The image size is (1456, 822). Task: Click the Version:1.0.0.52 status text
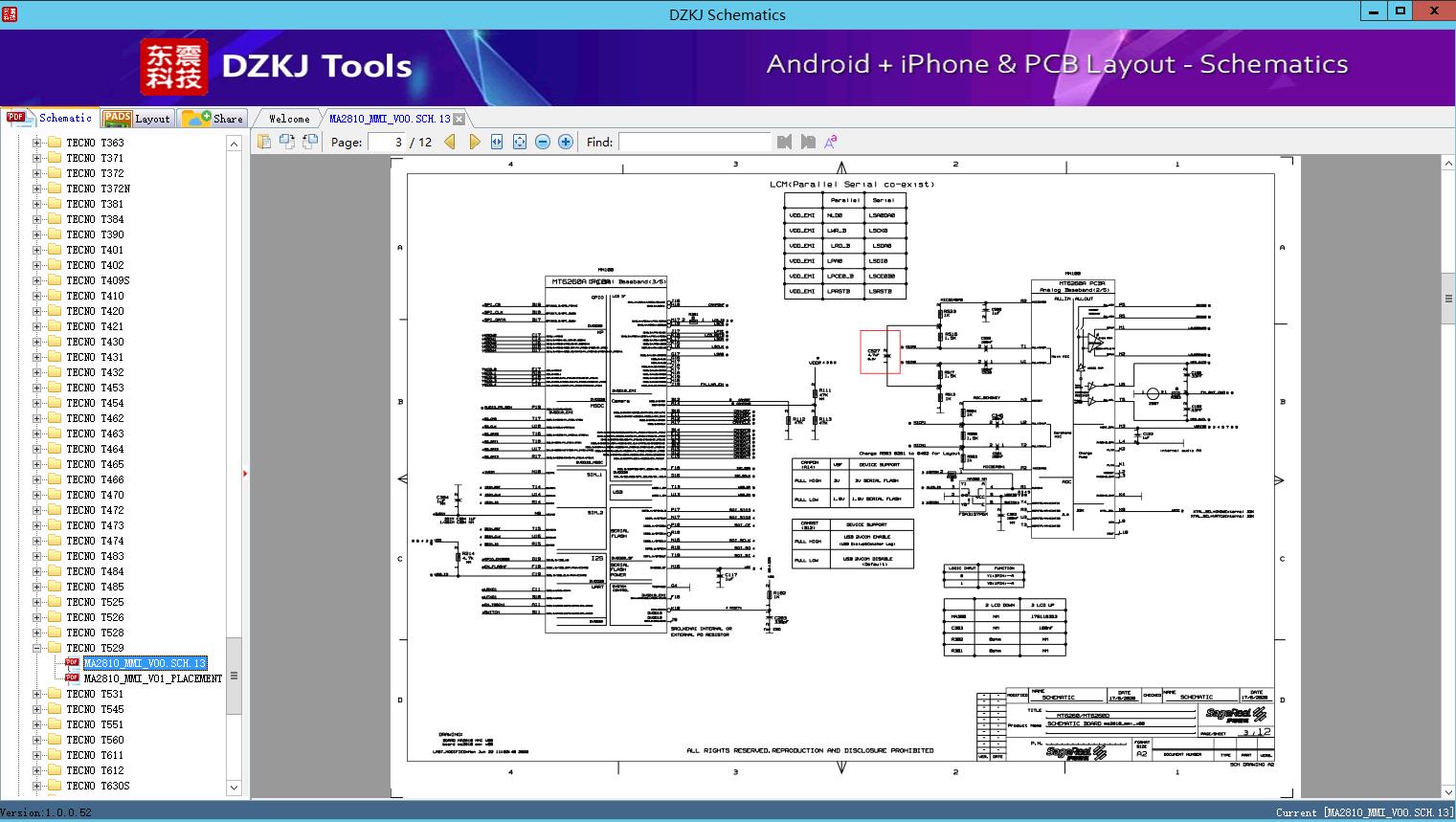pyautogui.click(x=47, y=812)
